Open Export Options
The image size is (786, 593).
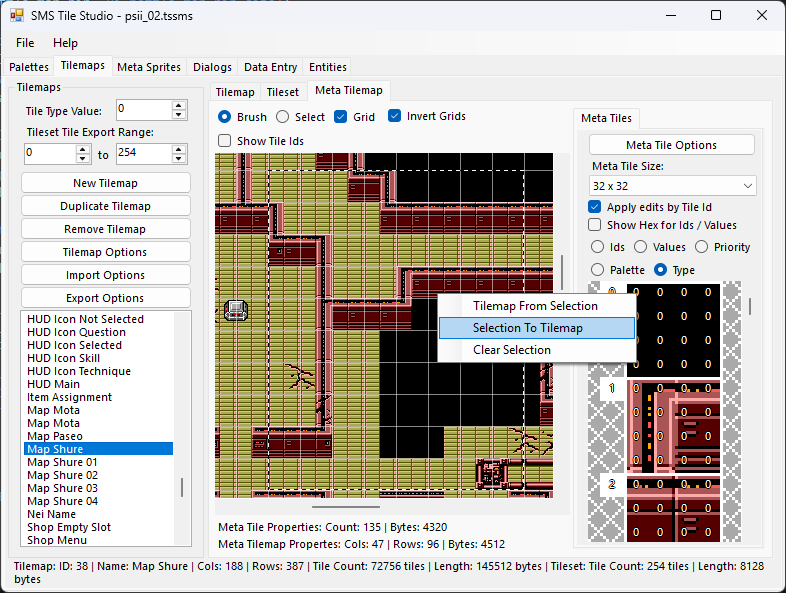(106, 298)
